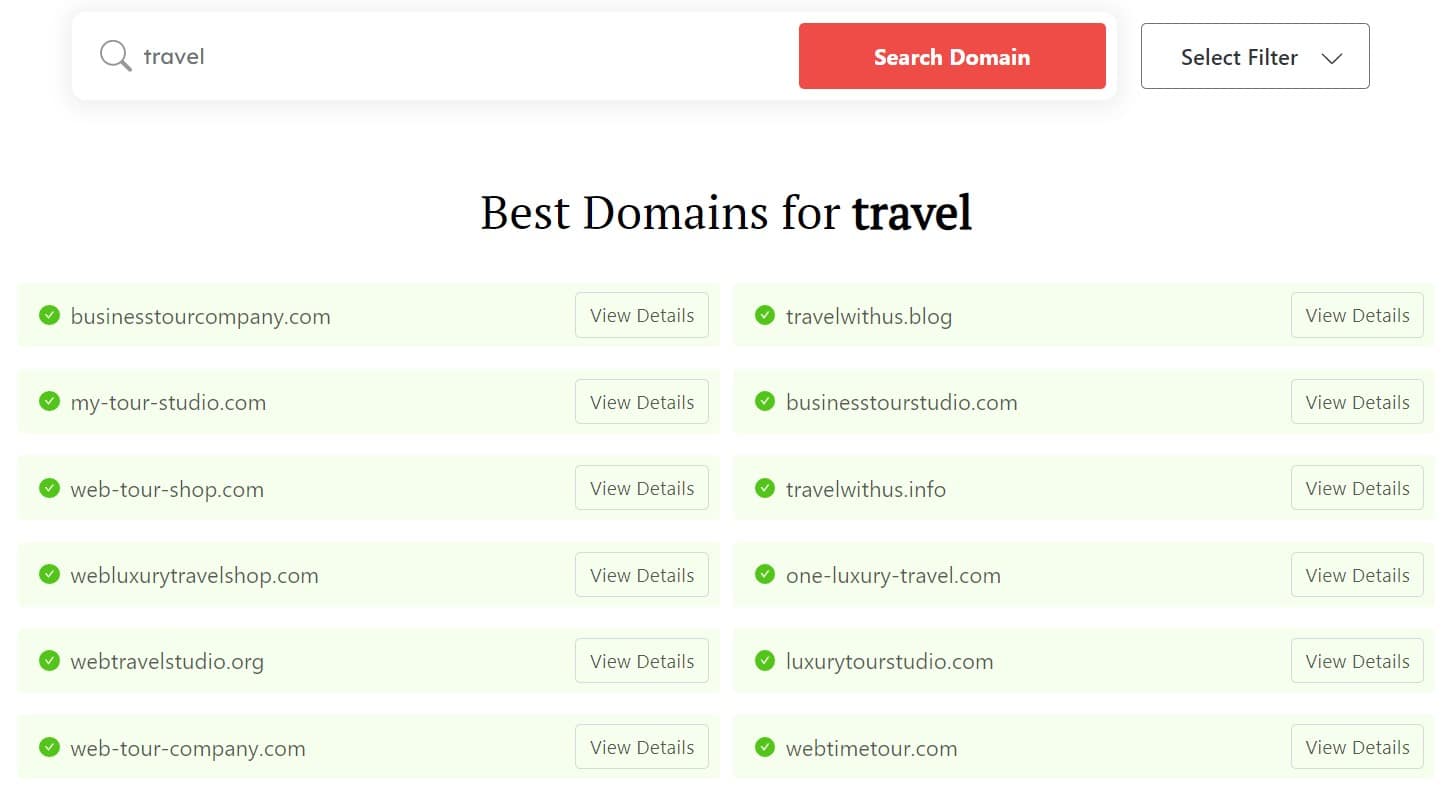The height and width of the screenshot is (798, 1453).
Task: View details for web-tour-company.com
Action: coord(641,747)
